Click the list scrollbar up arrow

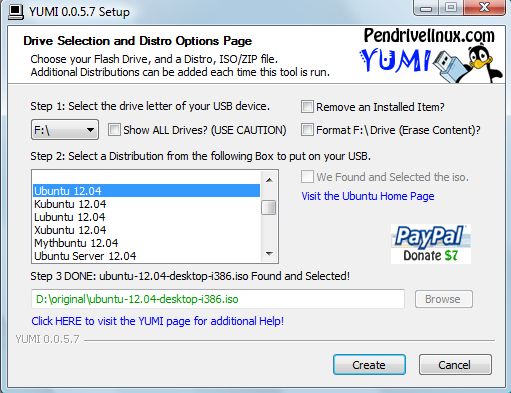pyautogui.click(x=269, y=180)
